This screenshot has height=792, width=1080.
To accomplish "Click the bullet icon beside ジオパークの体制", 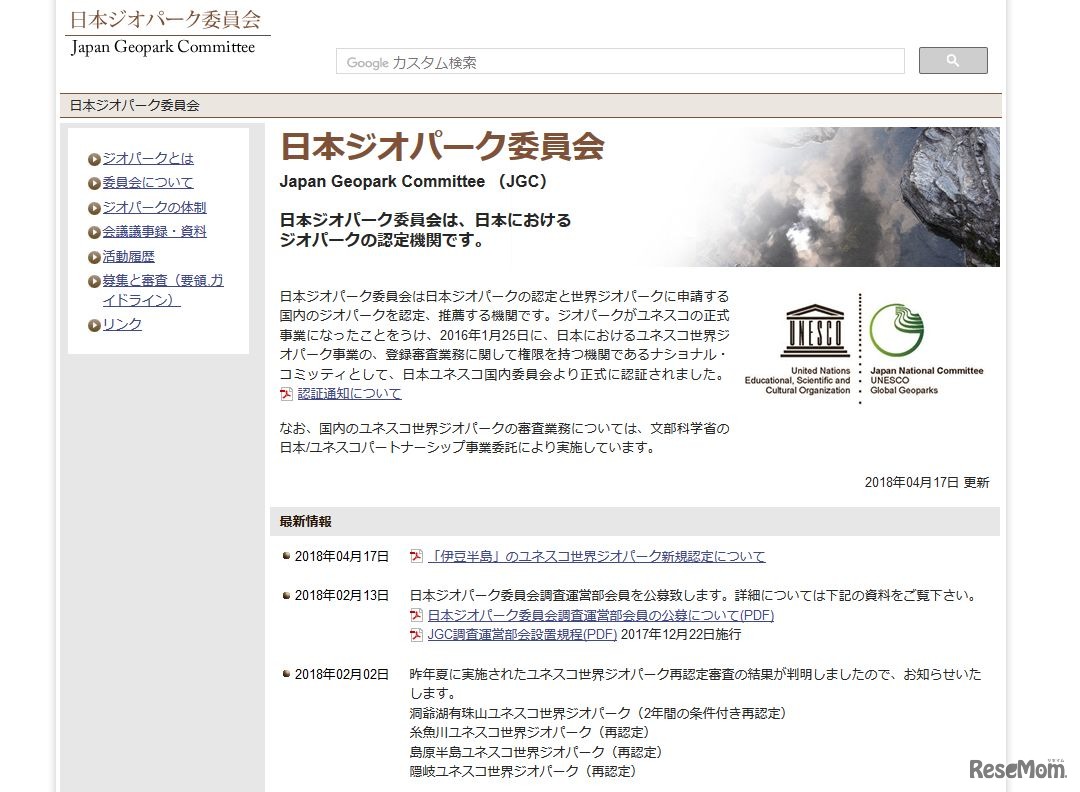I will pos(94,209).
